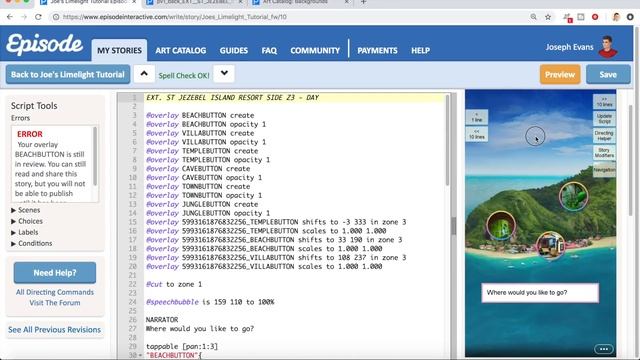
Task: Click the Errors panel scrollbar
Action: click(x=95, y=156)
